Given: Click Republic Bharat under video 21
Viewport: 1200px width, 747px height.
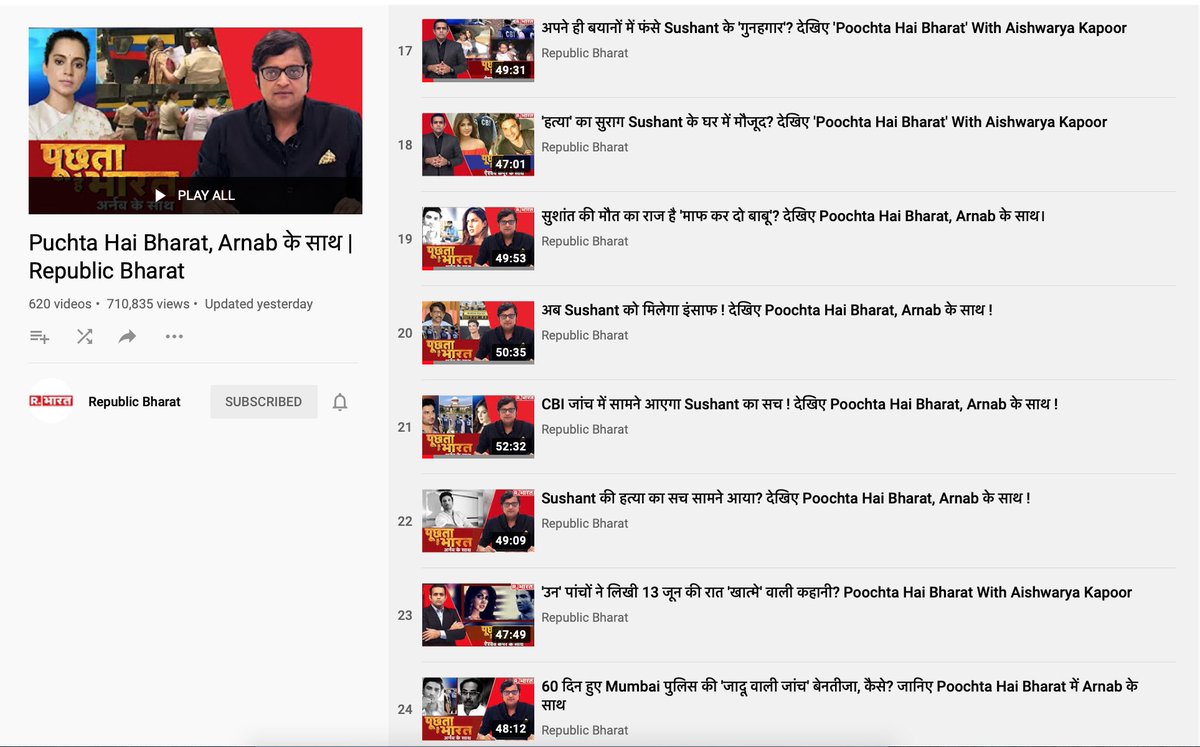Looking at the screenshot, I should point(585,429).
